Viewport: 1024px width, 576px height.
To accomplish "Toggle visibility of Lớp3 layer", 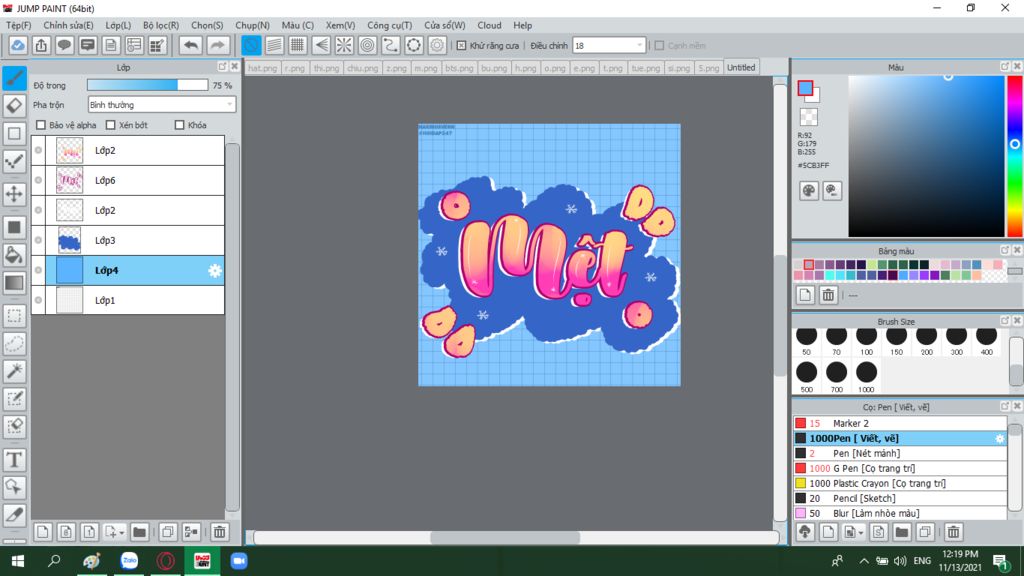I will [39, 240].
